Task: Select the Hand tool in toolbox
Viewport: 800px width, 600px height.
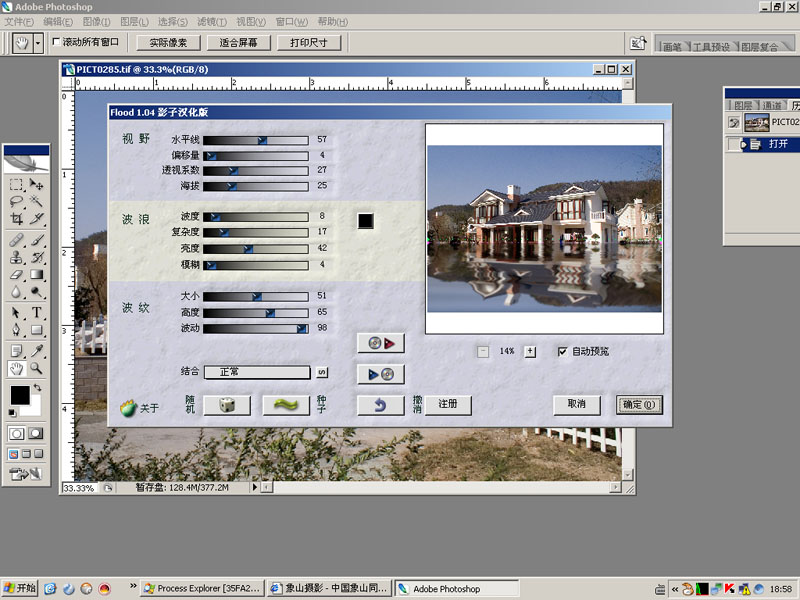Action: [16, 368]
